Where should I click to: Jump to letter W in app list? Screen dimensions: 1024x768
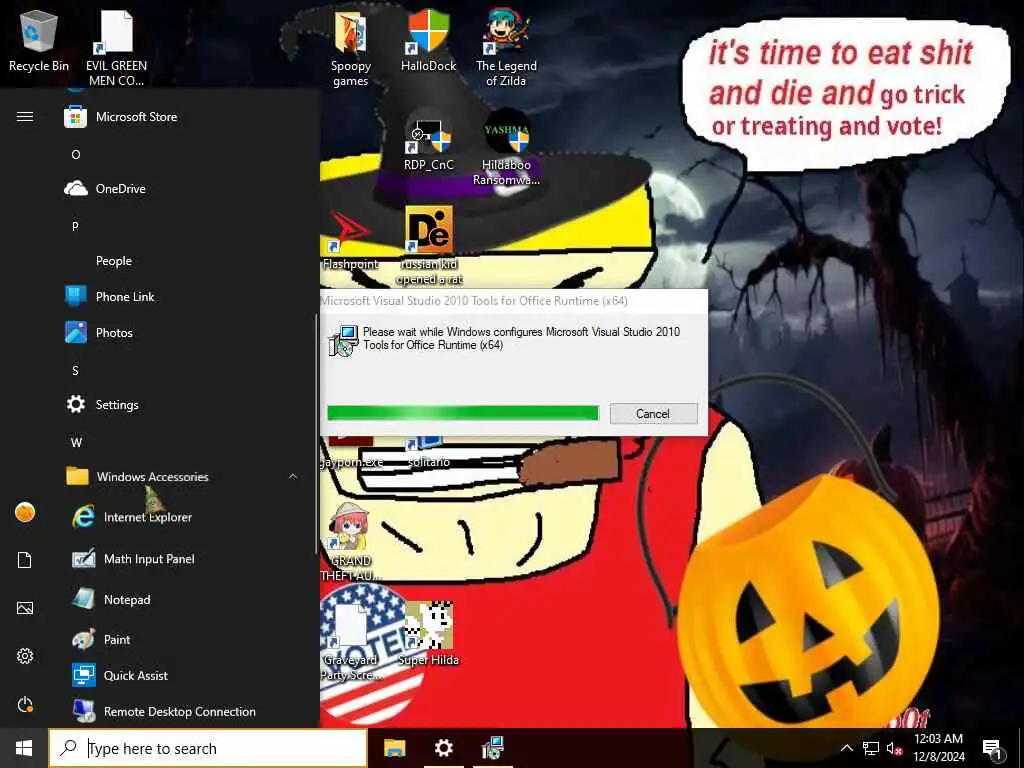(x=76, y=442)
